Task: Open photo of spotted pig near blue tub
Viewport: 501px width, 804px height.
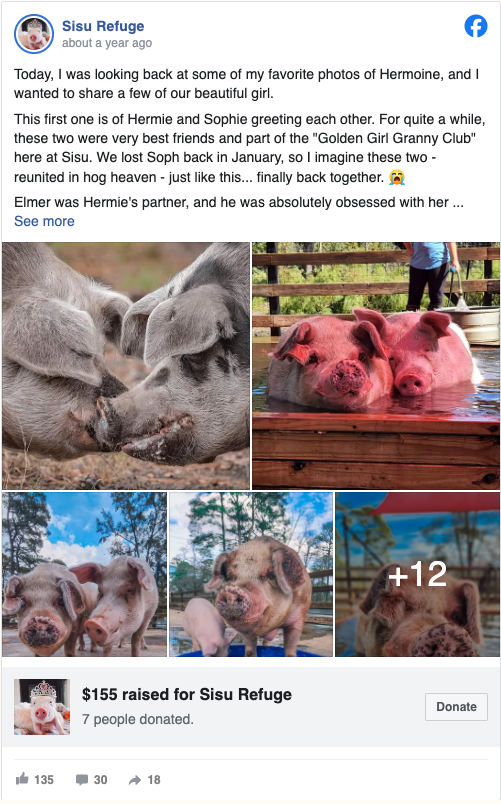Action: [x=251, y=574]
